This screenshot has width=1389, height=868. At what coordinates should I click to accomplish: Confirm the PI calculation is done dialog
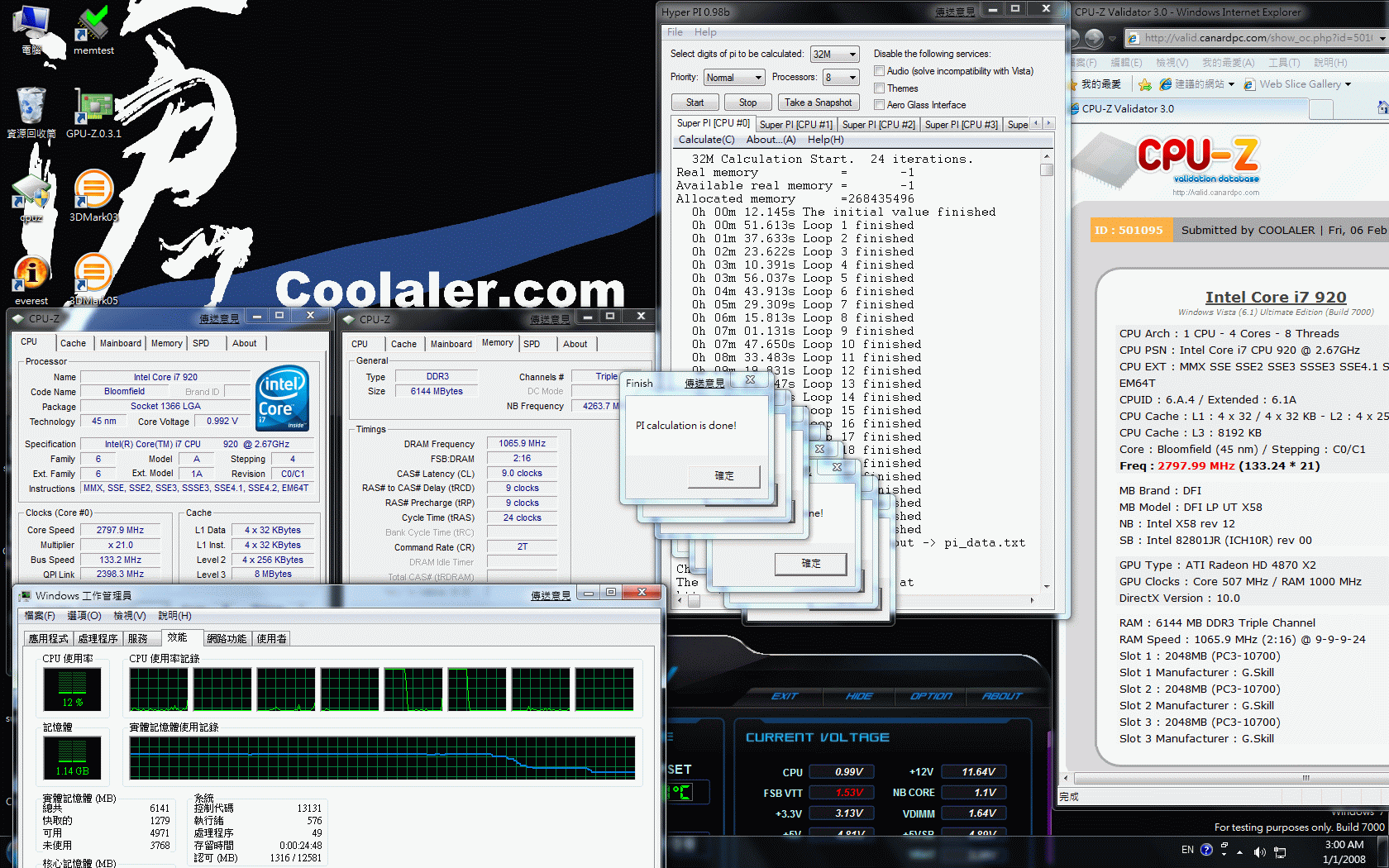pyautogui.click(x=724, y=475)
